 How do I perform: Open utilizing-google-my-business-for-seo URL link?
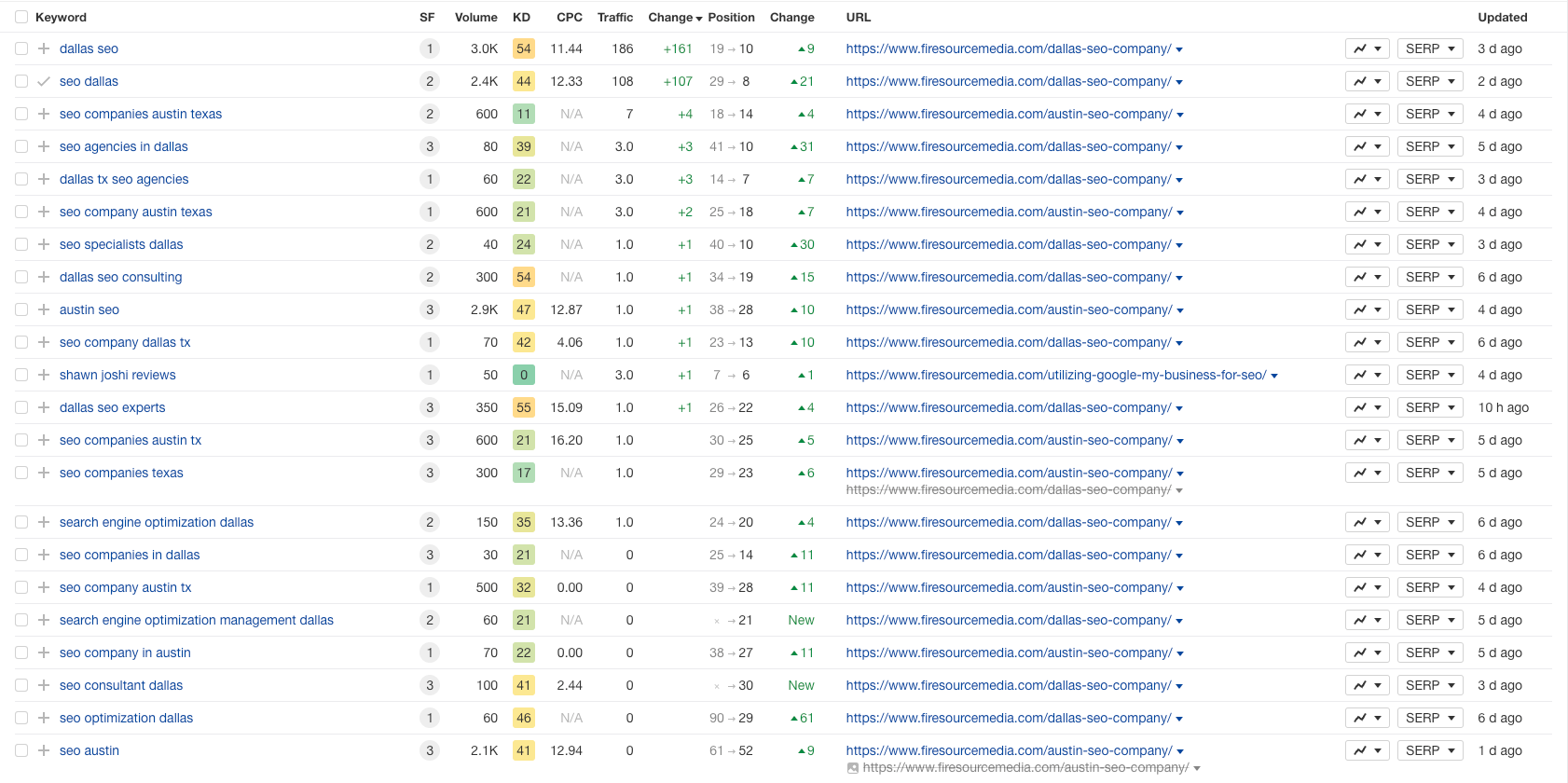click(1056, 375)
